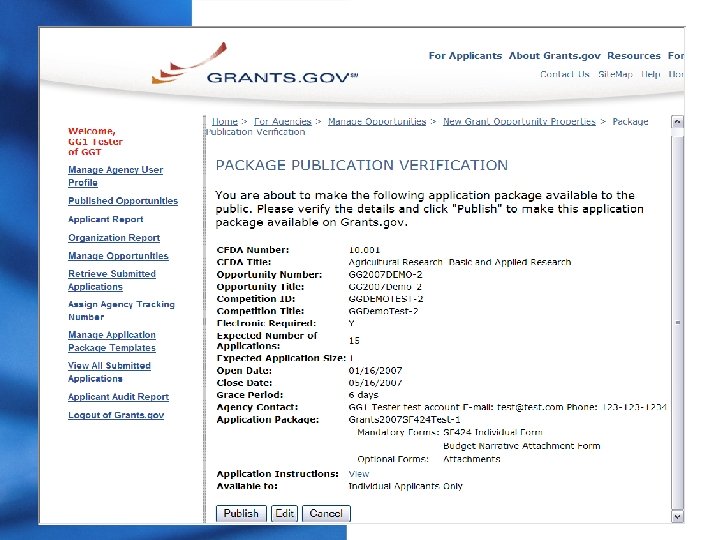Click the Package Publication Verification heading
720x540 pixels.
tap(362, 165)
